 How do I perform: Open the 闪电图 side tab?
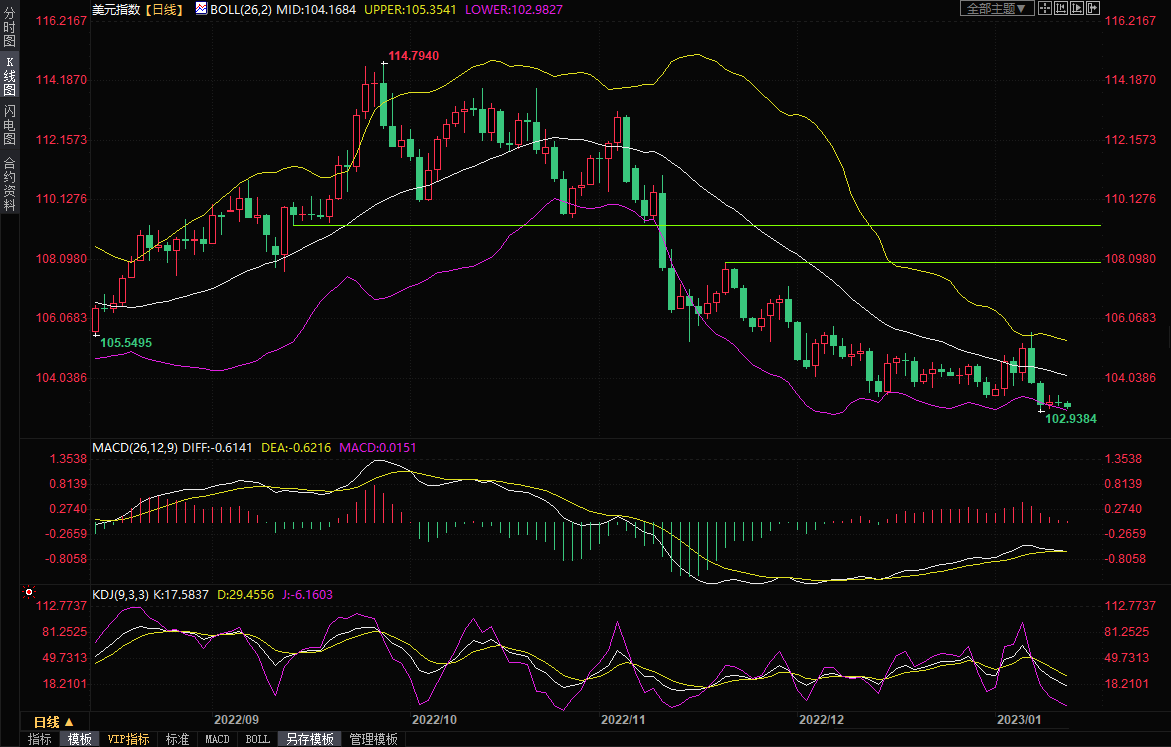point(9,124)
